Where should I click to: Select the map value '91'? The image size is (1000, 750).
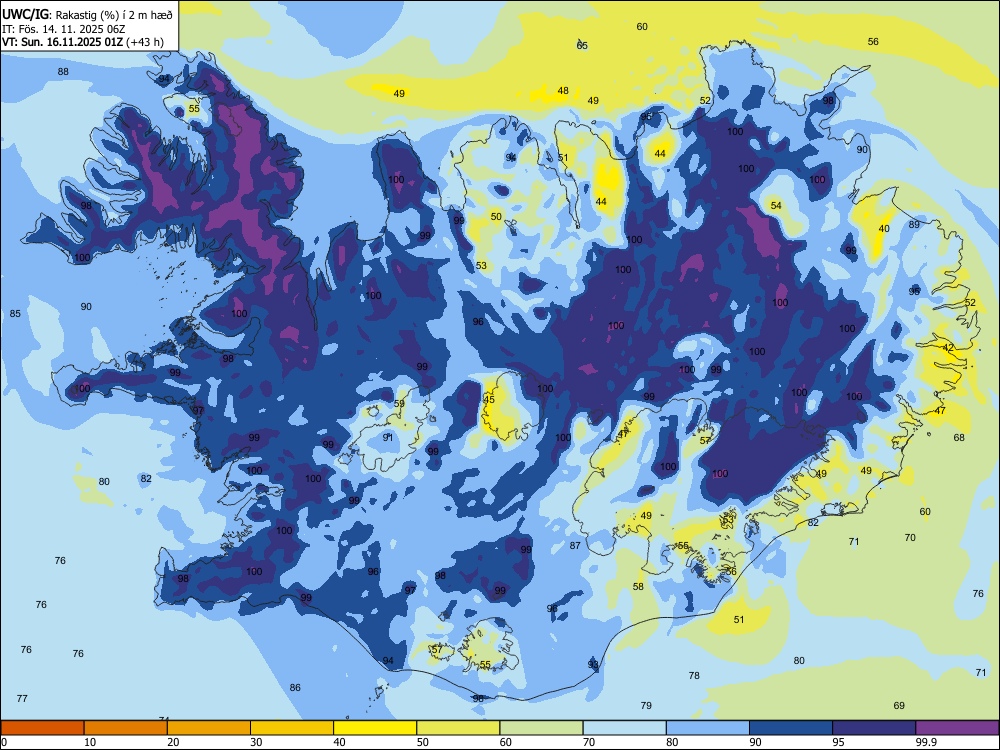(x=388, y=438)
